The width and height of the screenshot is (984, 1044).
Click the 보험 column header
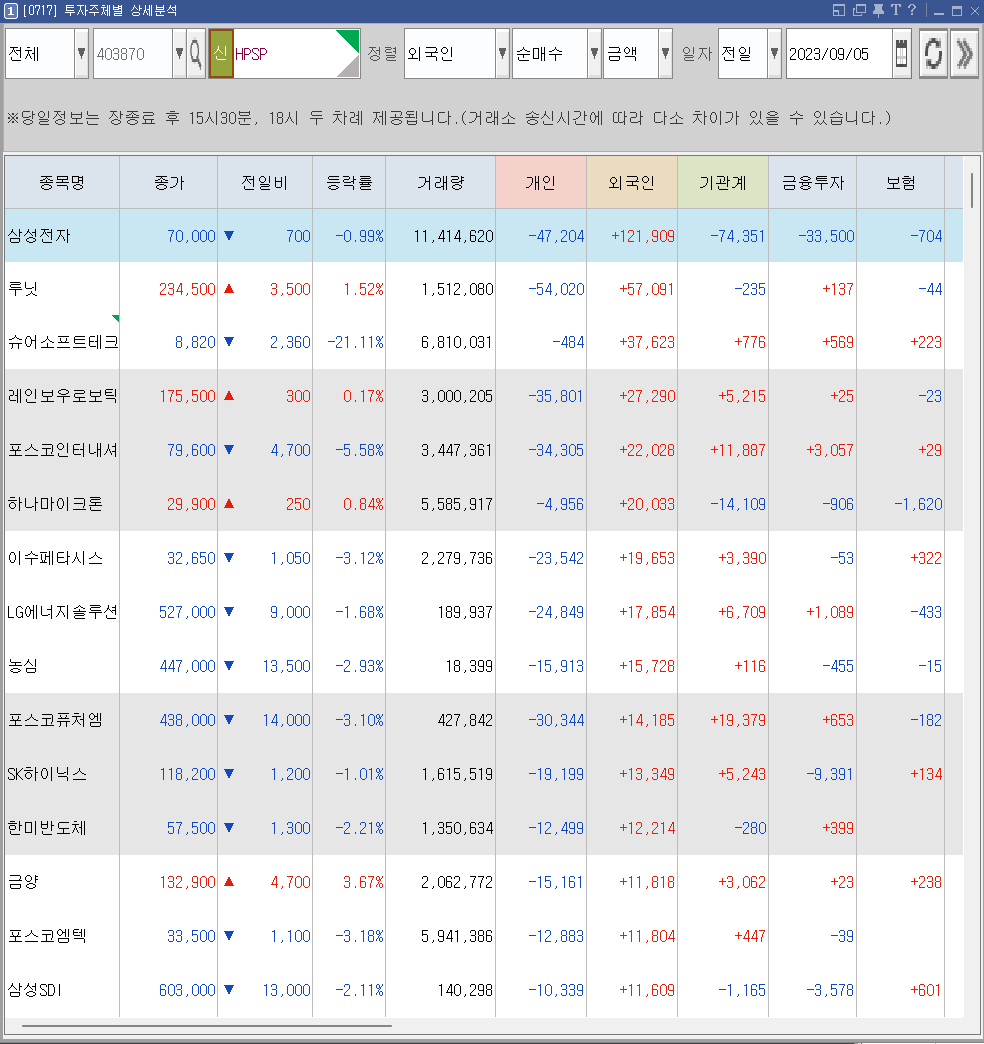901,182
